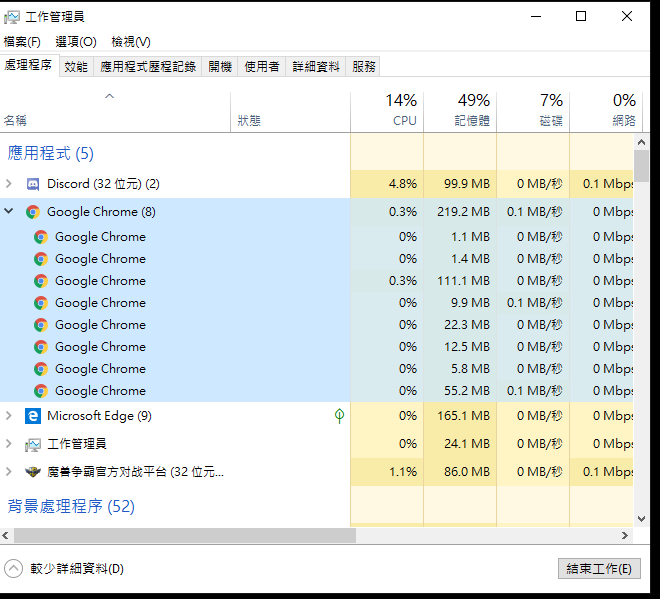Image resolution: width=660 pixels, height=599 pixels.
Task: Click the green leaf suspended-status icon
Action: [x=339, y=416]
